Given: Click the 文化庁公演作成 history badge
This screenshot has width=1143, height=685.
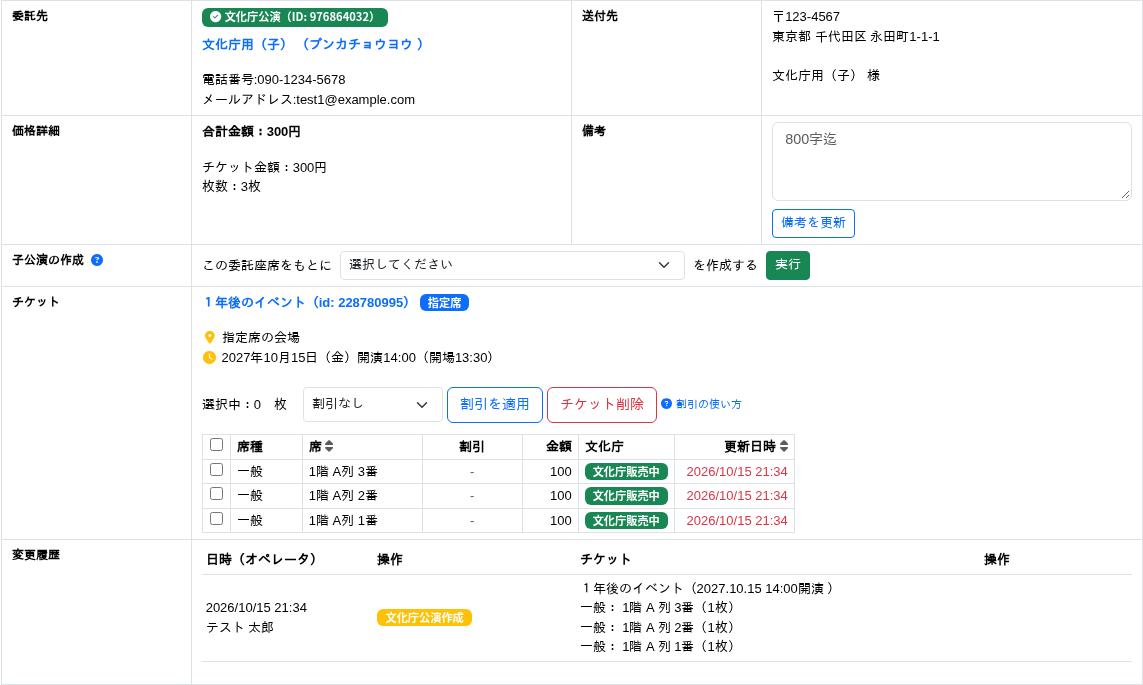Looking at the screenshot, I should click(x=424, y=617).
